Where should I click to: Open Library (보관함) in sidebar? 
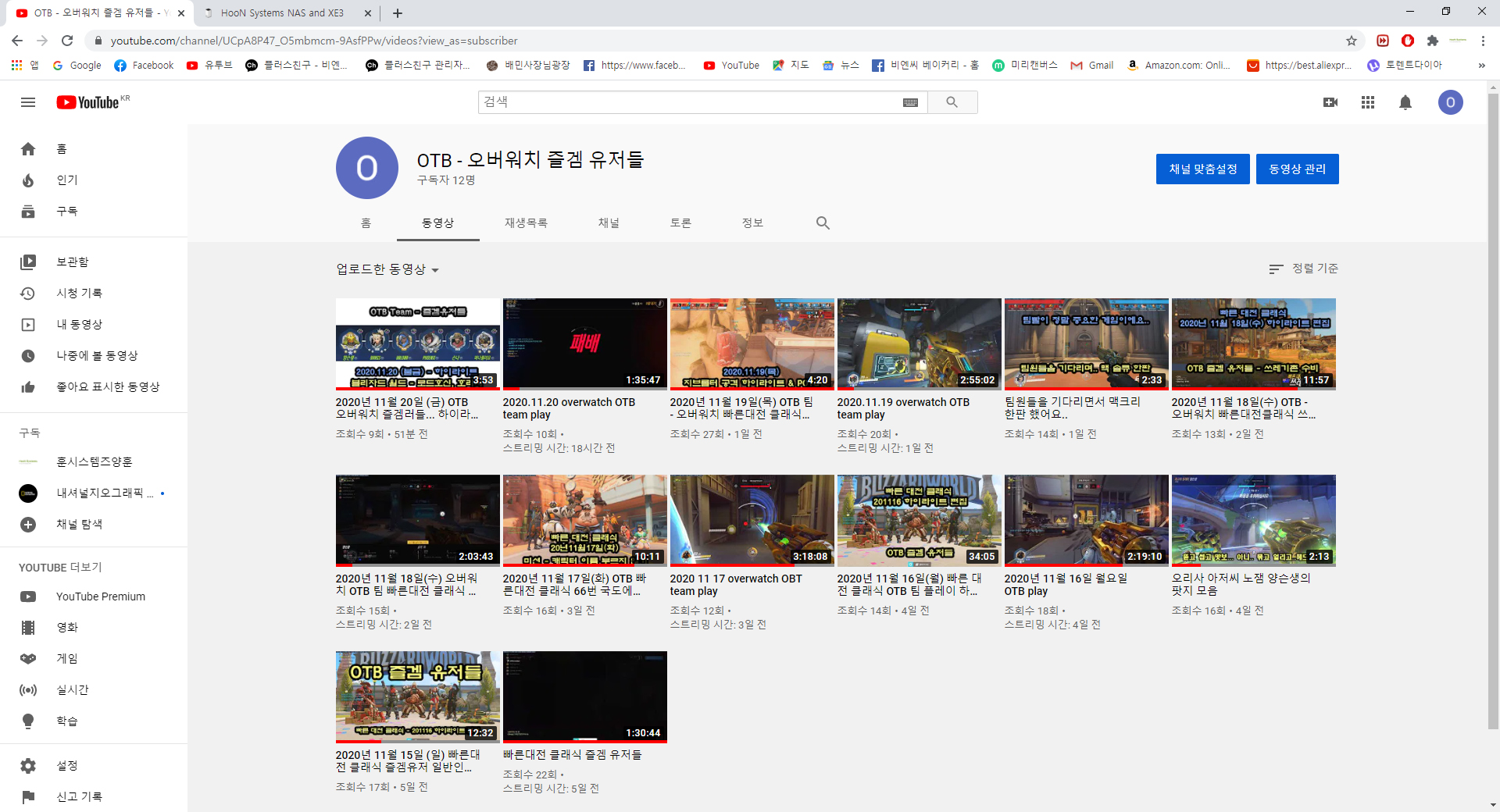point(94,262)
